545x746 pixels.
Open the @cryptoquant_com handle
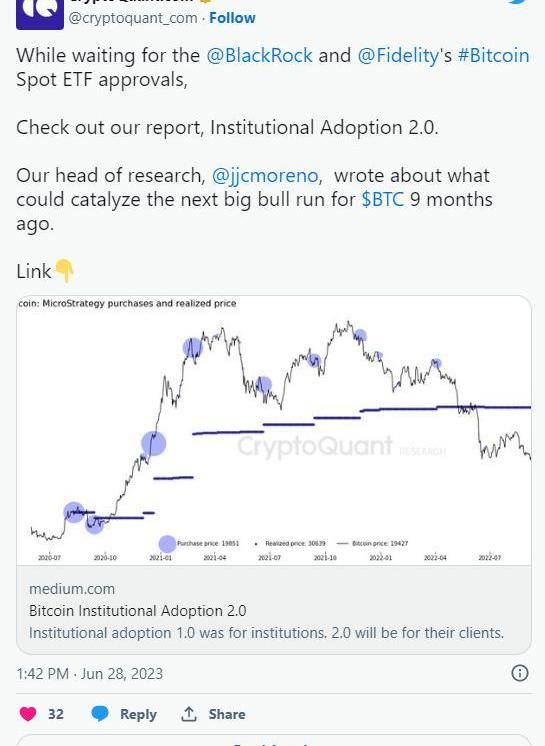point(133,18)
